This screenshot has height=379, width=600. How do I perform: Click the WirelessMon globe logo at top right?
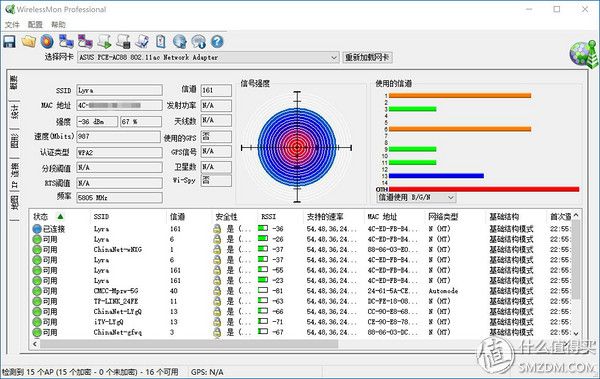pos(583,54)
